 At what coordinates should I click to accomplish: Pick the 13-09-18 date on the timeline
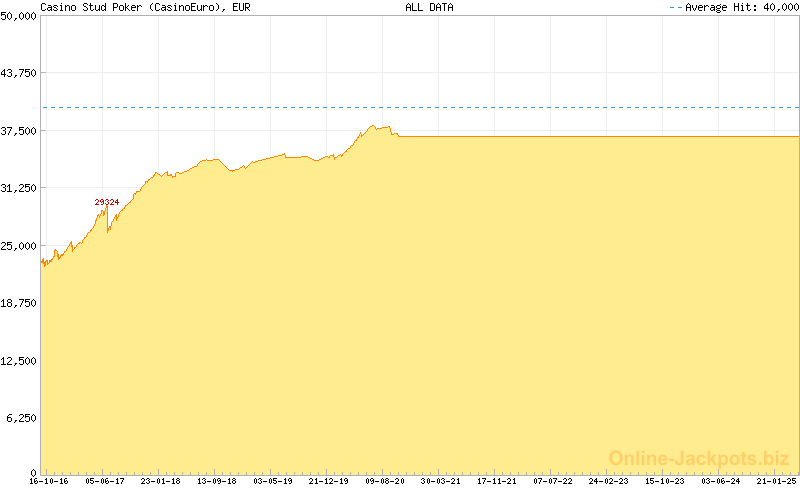pos(216,481)
